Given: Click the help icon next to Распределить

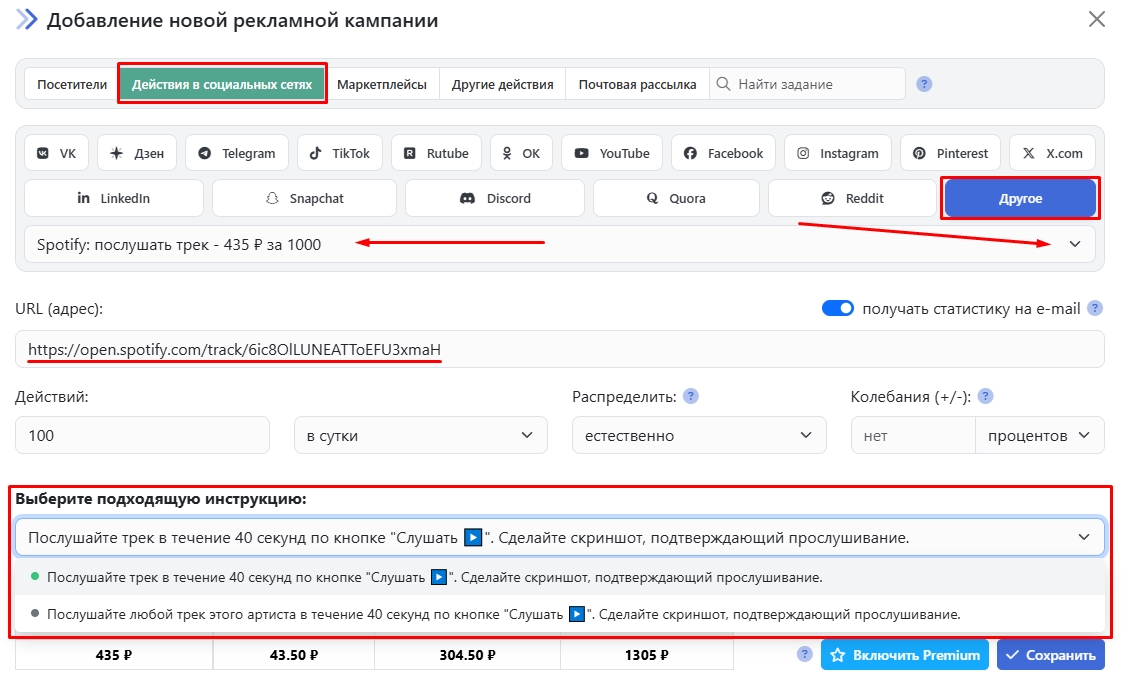Looking at the screenshot, I should [x=690, y=396].
